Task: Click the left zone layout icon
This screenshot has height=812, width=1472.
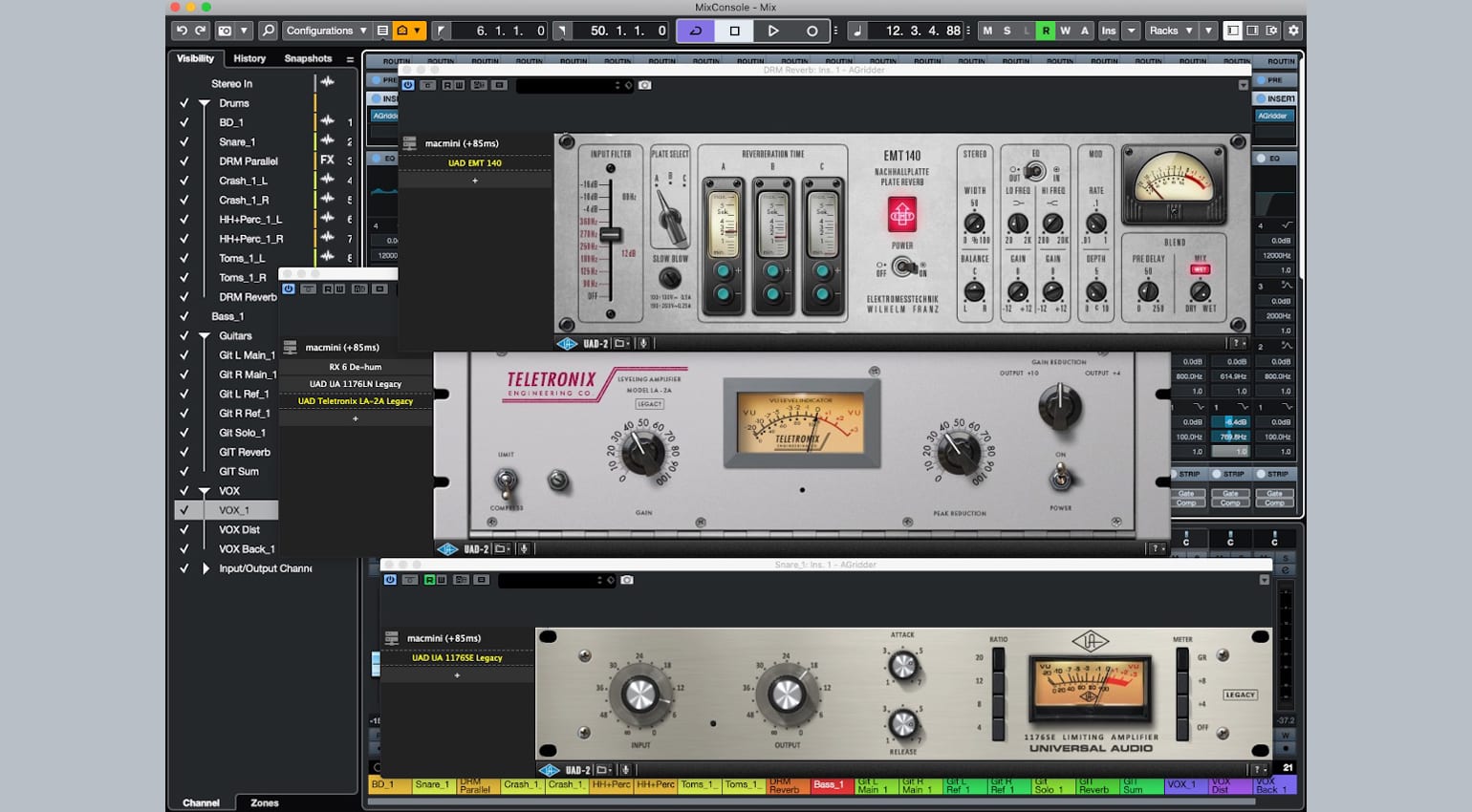Action: 1233,31
